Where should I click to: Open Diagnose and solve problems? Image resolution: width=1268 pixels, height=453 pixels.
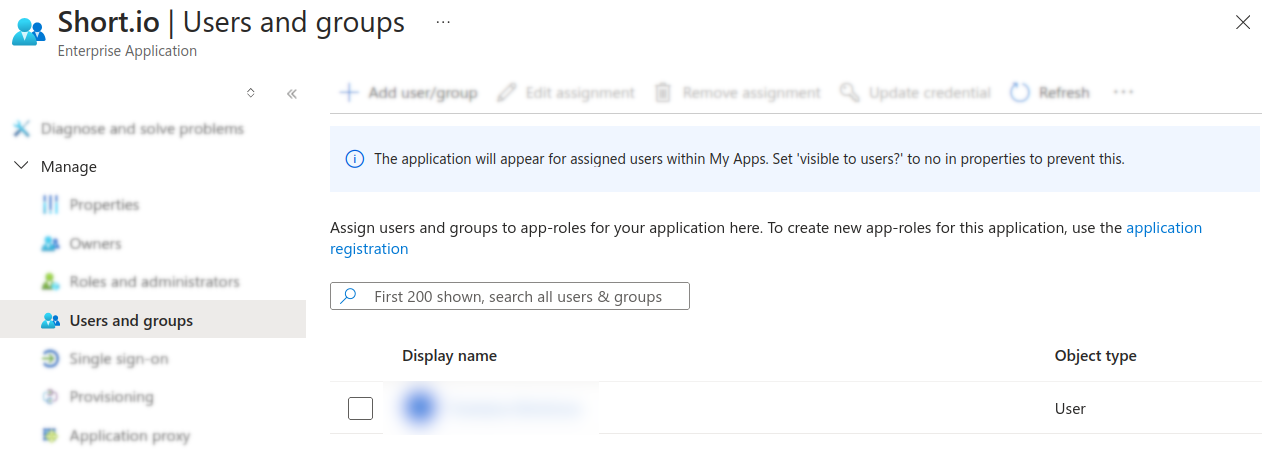(x=141, y=129)
